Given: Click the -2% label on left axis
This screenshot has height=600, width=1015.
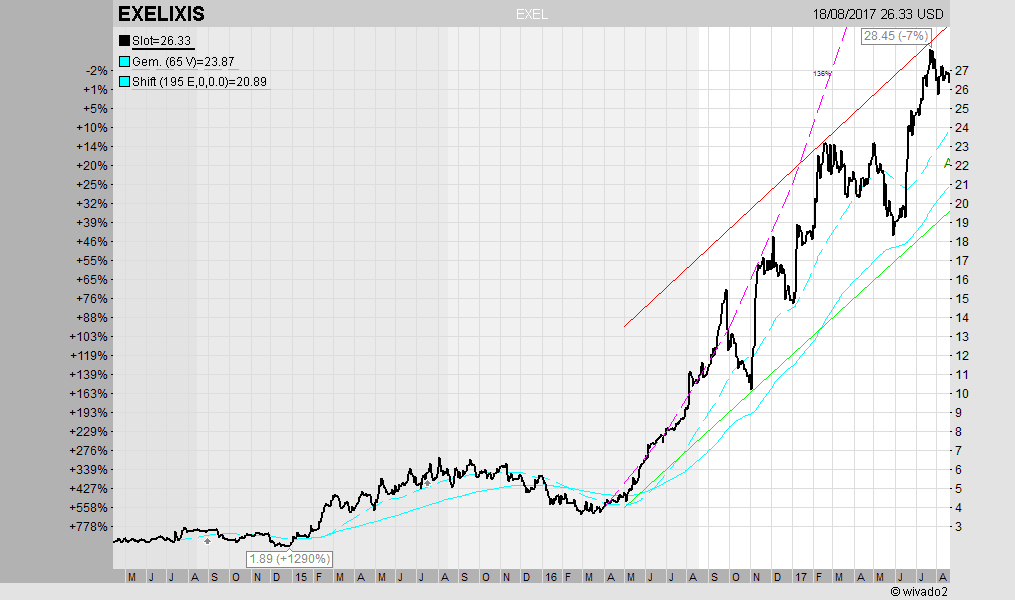Looking at the screenshot, I should click(96, 71).
